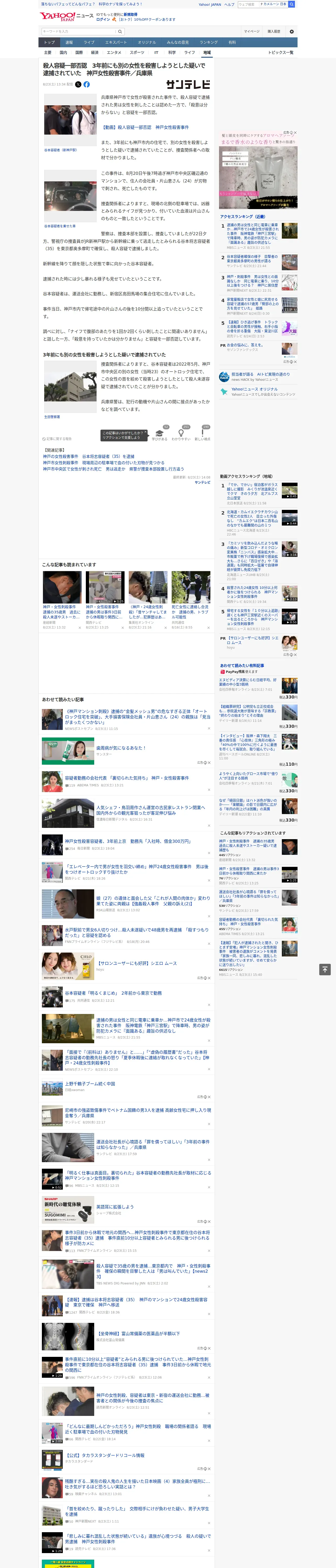Share the article on X
This screenshot has height=1568, width=336.
[78, 85]
